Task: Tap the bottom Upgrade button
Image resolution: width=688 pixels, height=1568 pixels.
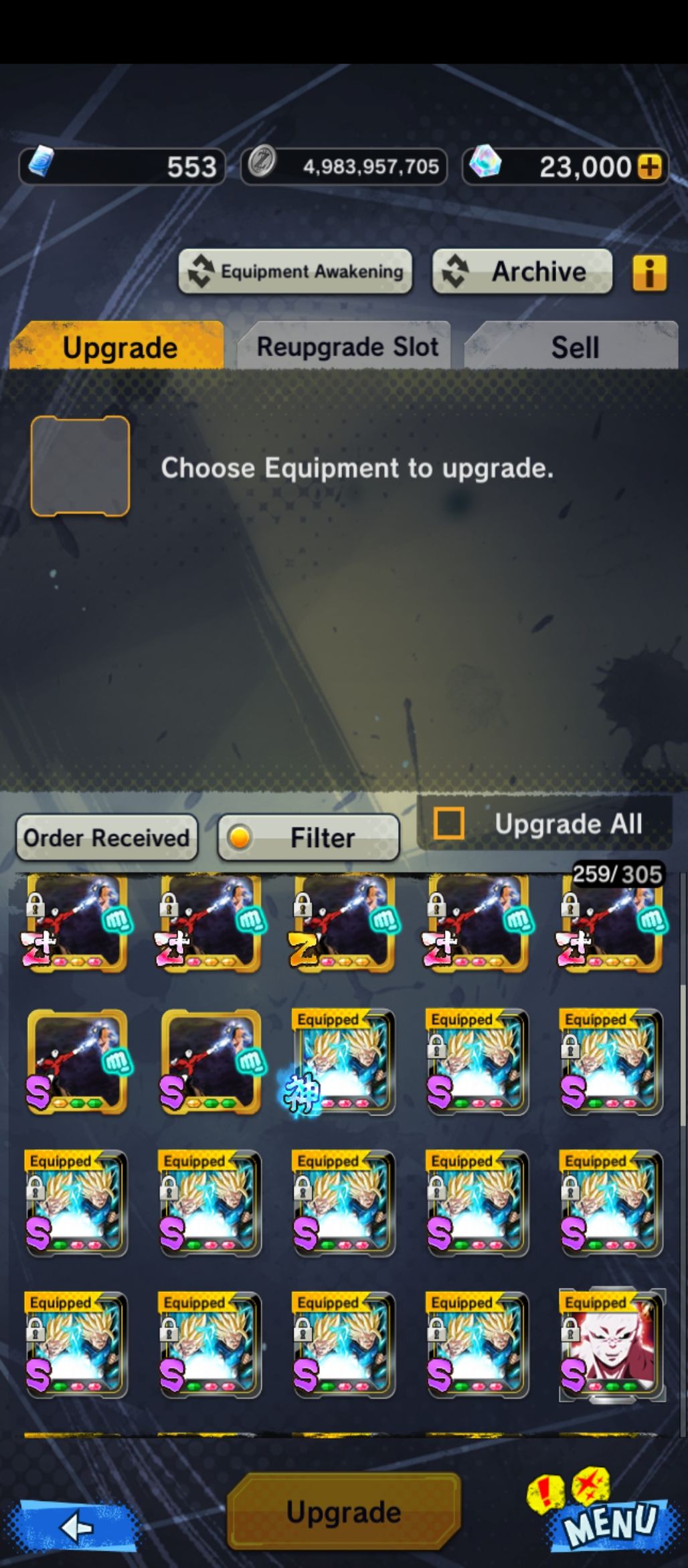Action: pyautogui.click(x=343, y=1512)
